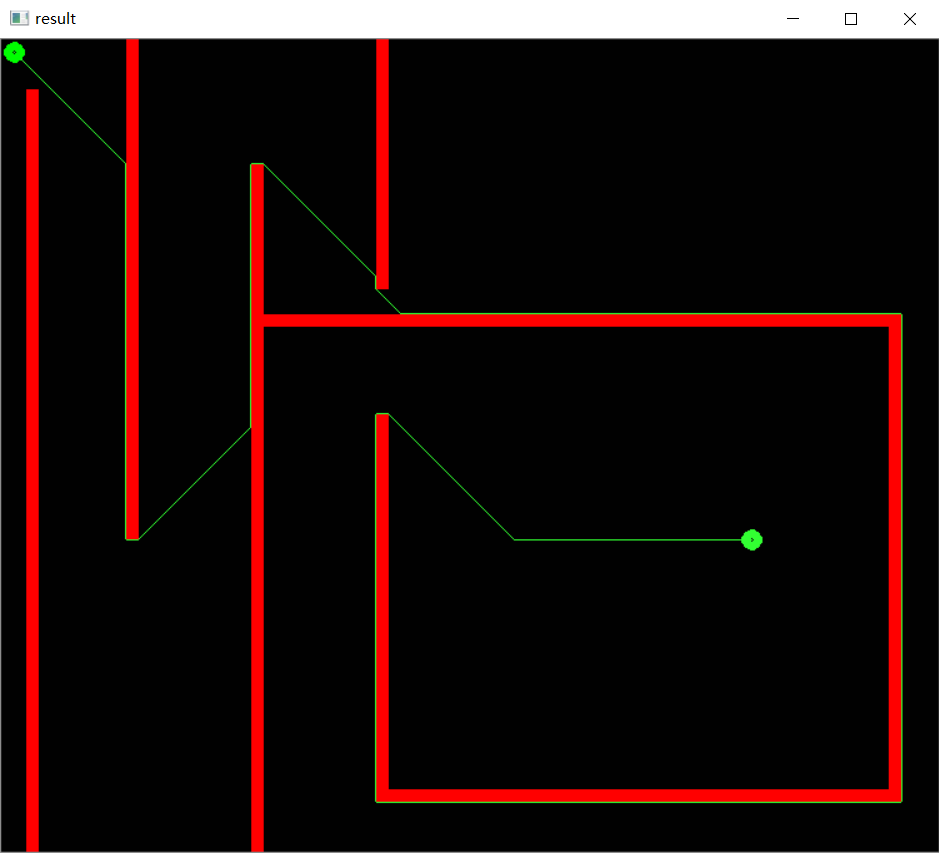
Task: Click the long horizontal red wall
Action: (600, 320)
